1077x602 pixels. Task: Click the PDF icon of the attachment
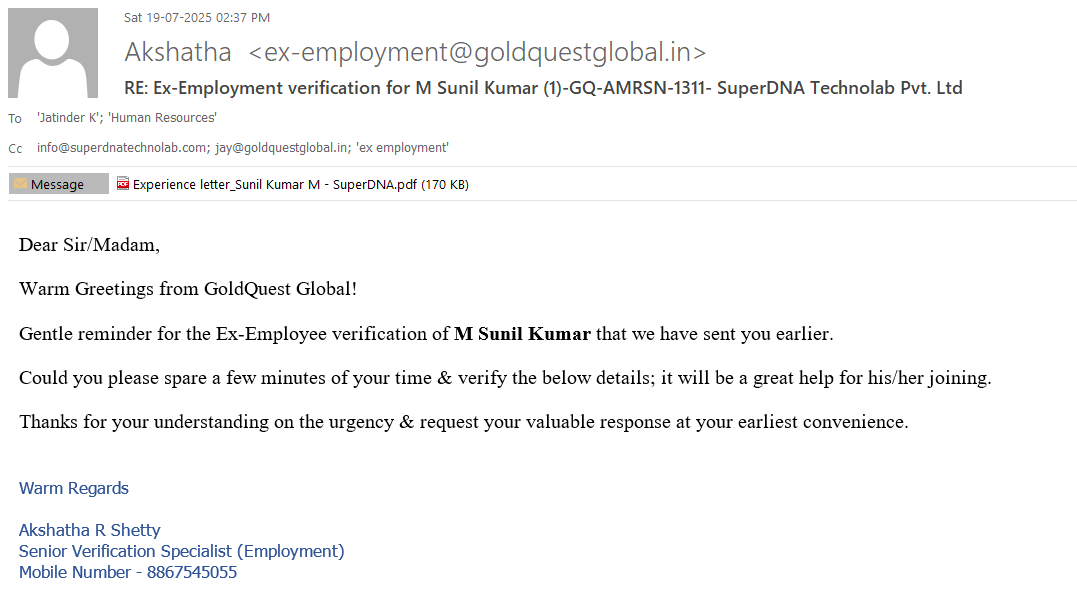pos(123,184)
